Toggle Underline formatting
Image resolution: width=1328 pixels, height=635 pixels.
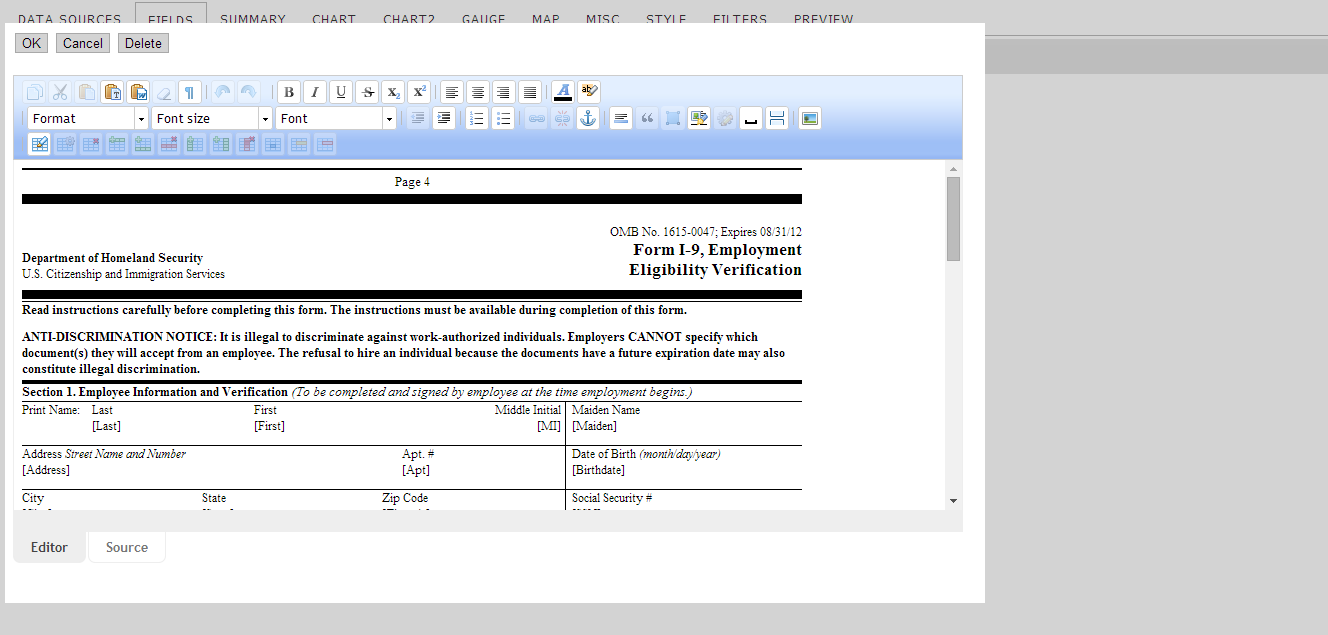tap(341, 92)
